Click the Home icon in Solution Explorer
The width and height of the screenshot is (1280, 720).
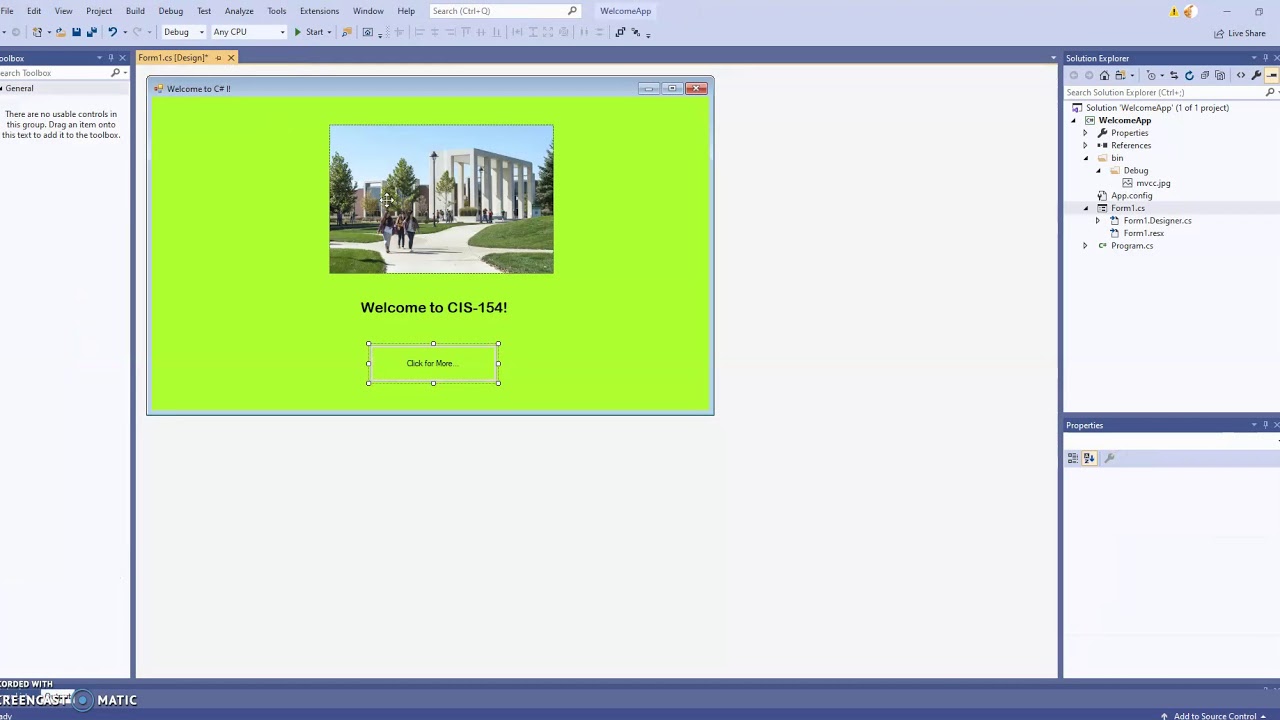click(x=1104, y=75)
